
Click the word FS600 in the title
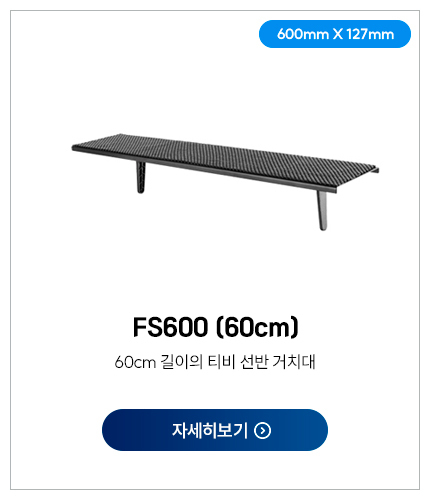pos(170,327)
